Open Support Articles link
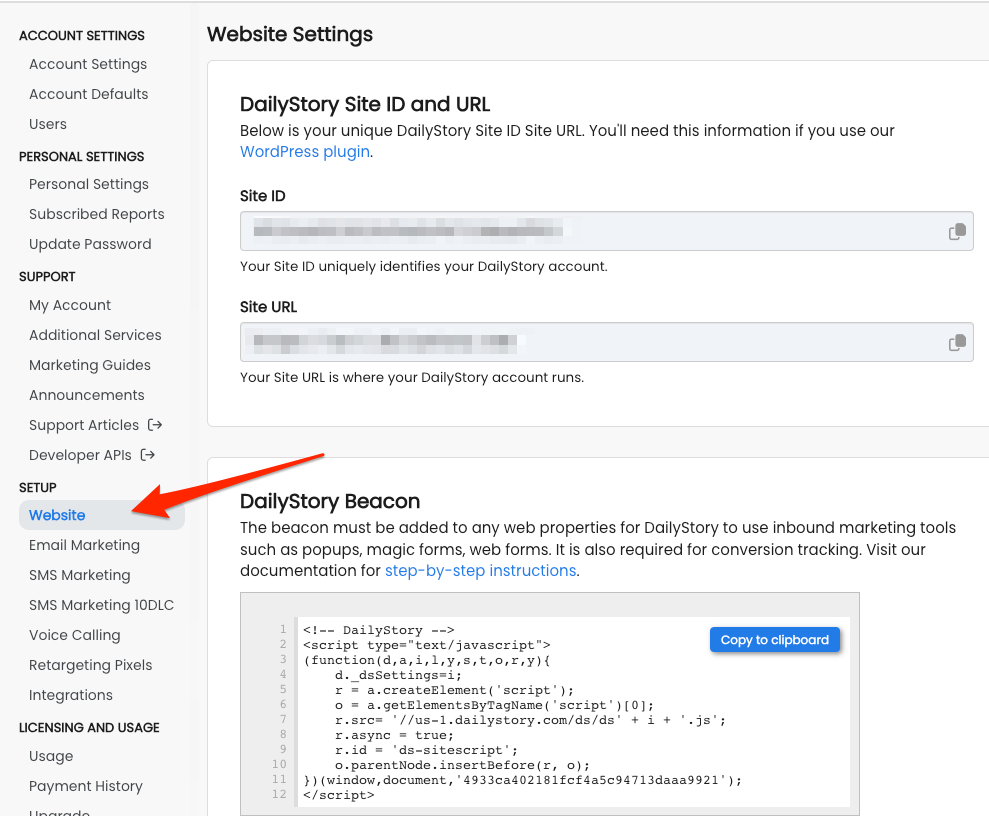989x816 pixels. tap(84, 425)
